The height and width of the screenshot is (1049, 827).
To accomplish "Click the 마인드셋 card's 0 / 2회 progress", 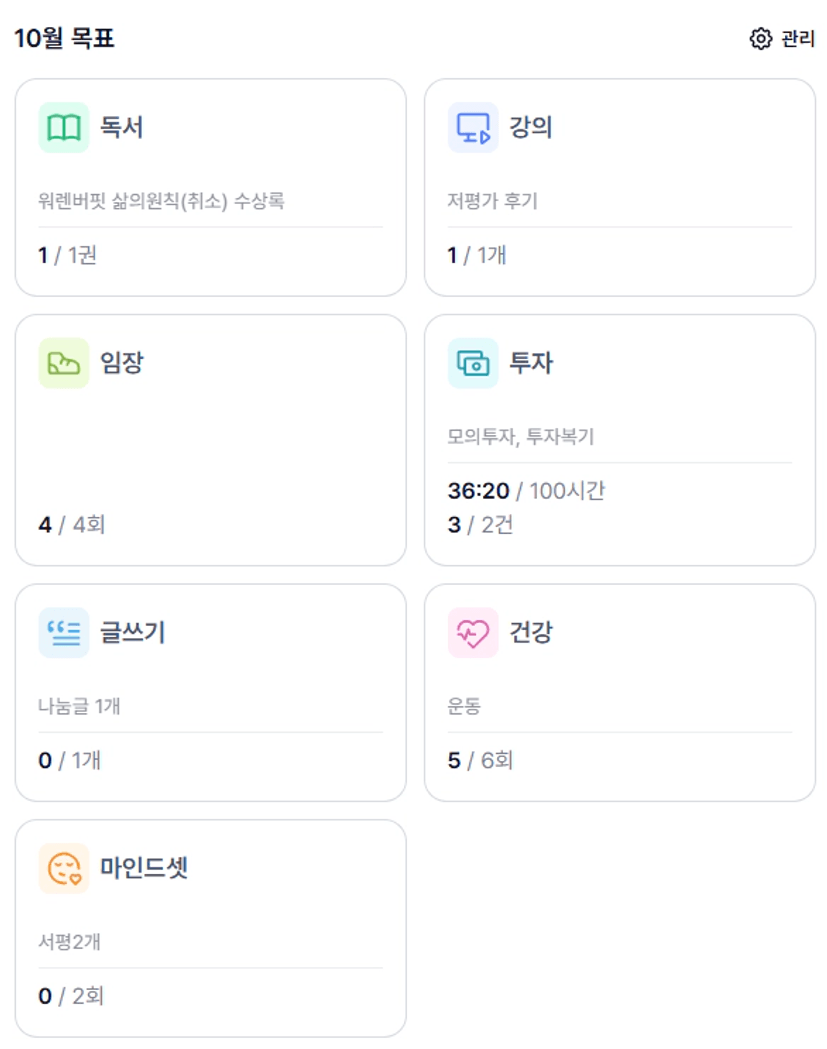I will point(71,996).
